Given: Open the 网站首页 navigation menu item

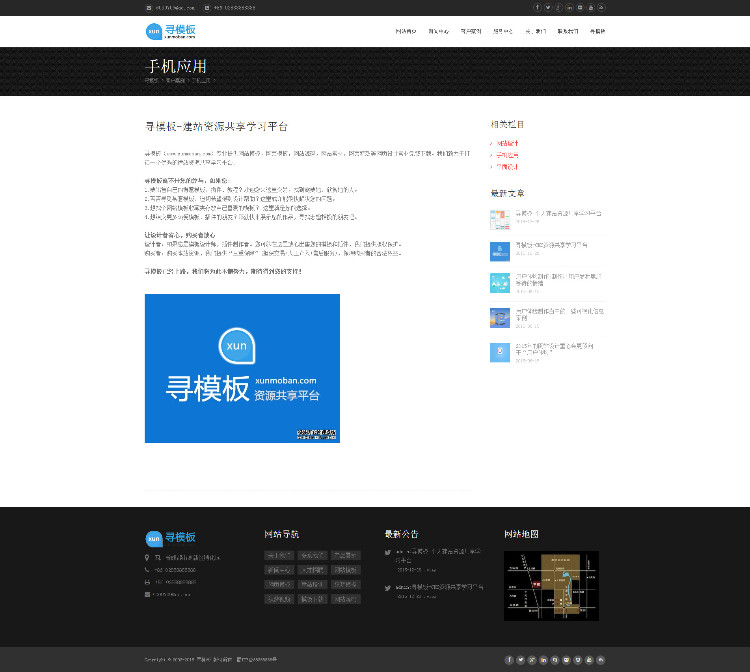Looking at the screenshot, I should point(406,31).
